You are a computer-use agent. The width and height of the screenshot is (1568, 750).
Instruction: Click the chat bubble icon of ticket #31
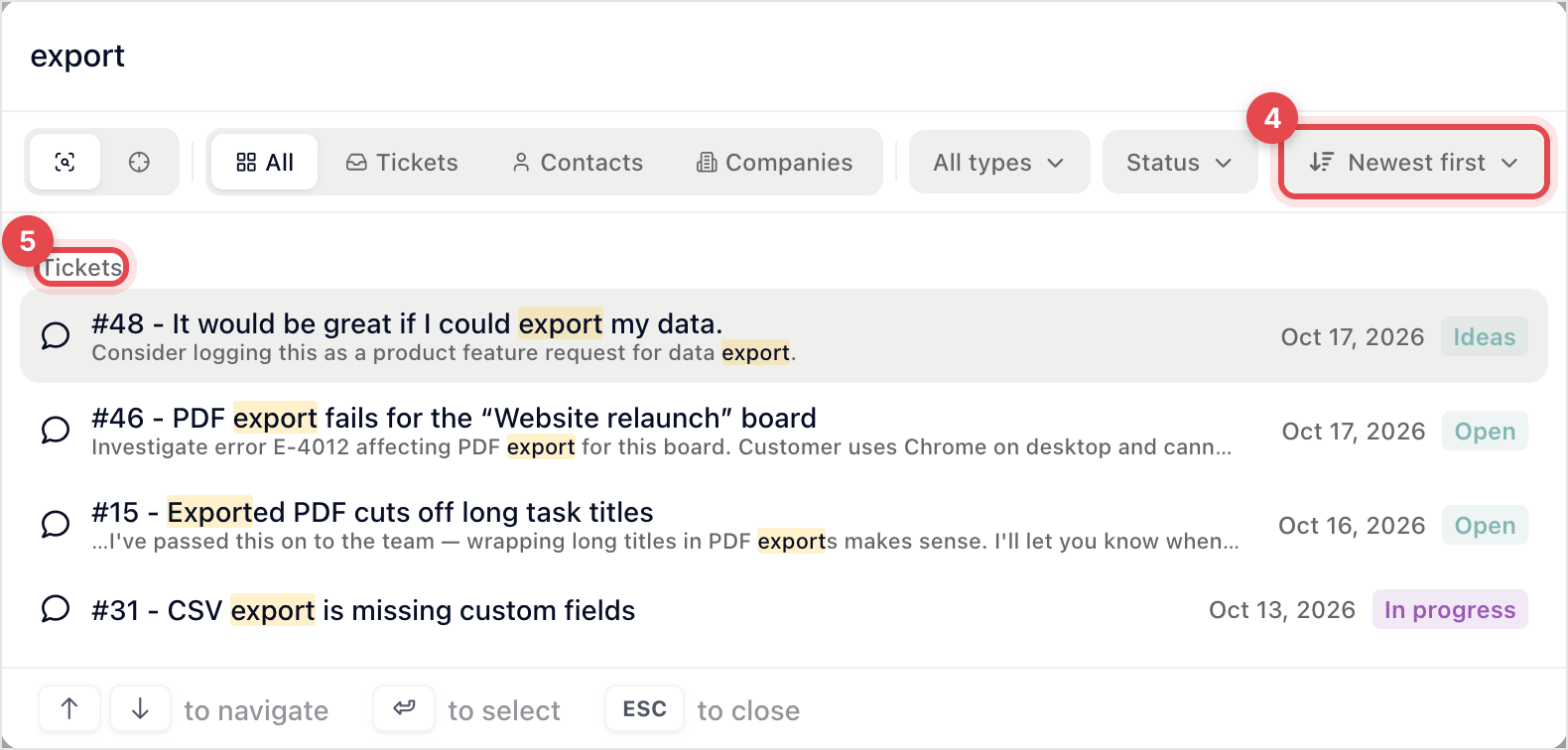56,609
